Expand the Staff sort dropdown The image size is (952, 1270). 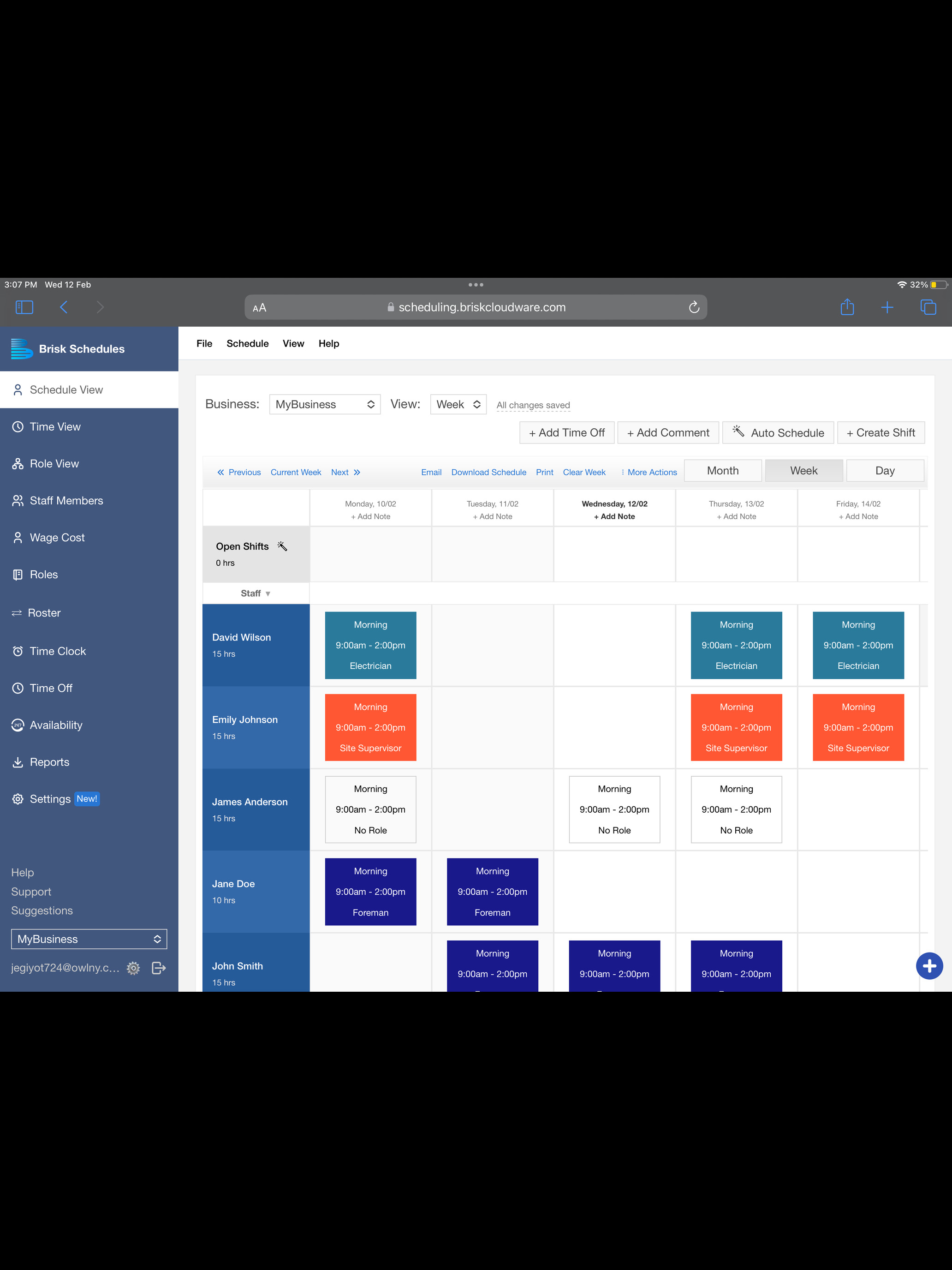(x=256, y=593)
